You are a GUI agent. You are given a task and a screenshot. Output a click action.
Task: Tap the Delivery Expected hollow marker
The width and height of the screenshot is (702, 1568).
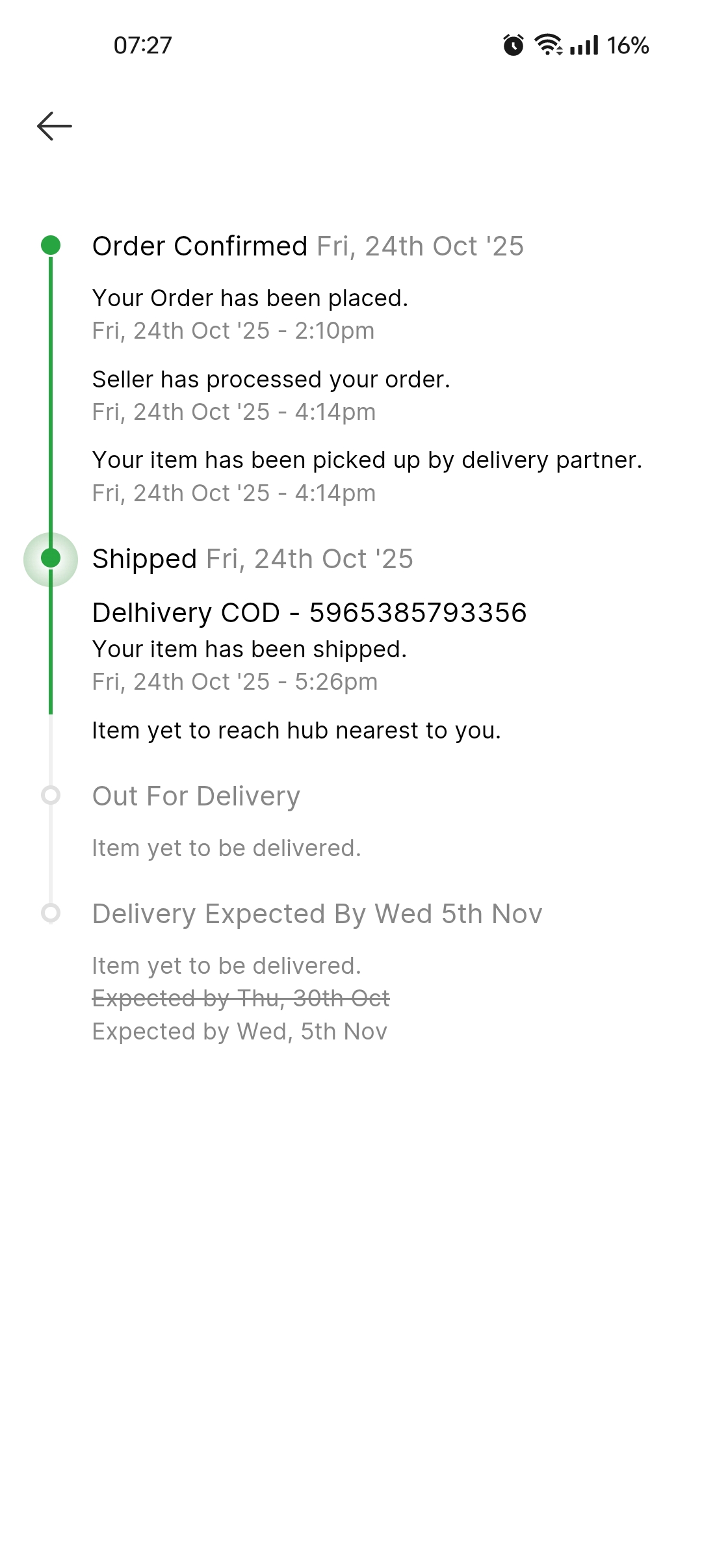pos(51,913)
